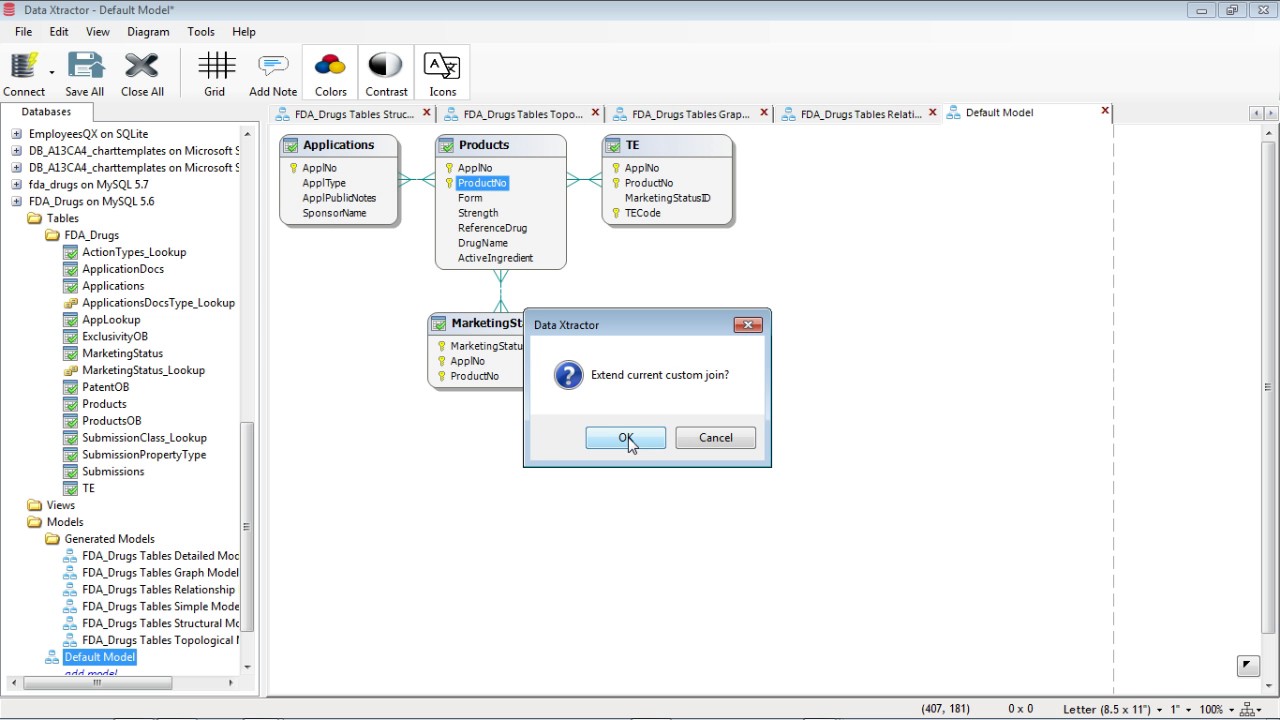Switch to FDA_Drugs Tables Topo... tab

[523, 114]
